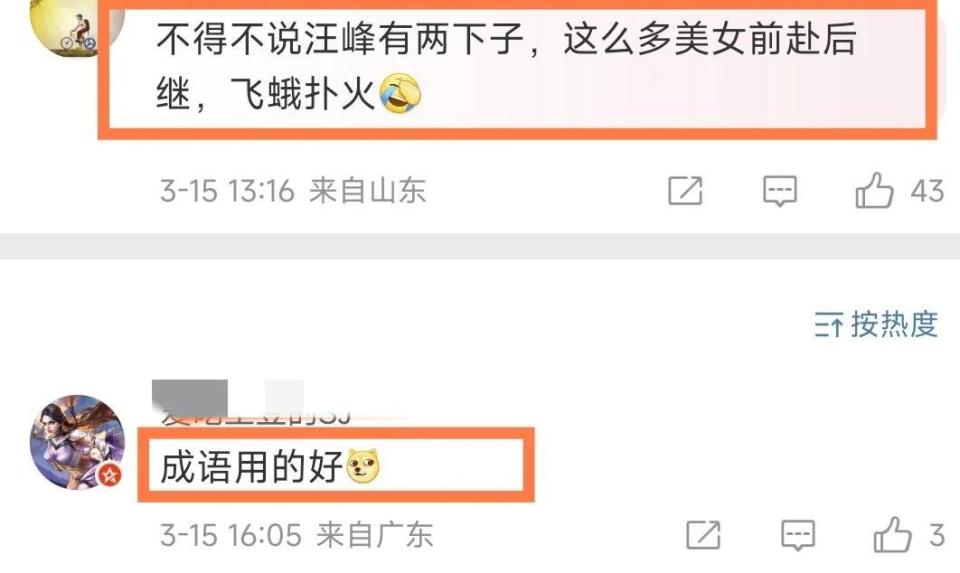The height and width of the screenshot is (573, 960).
Task: Open the cyclist avatar profile
Action: point(77,24)
